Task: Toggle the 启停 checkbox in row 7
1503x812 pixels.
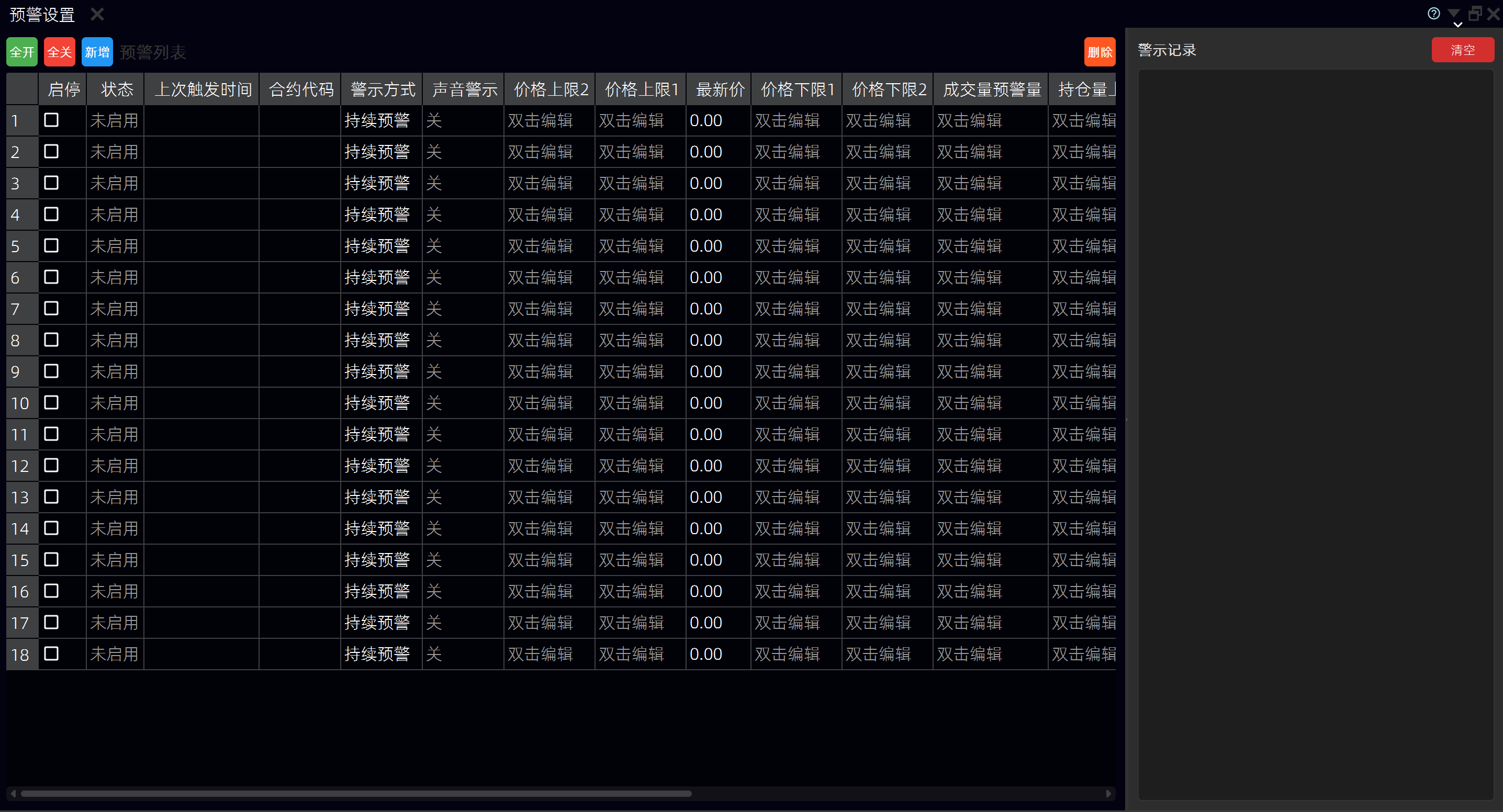Action: pos(51,309)
